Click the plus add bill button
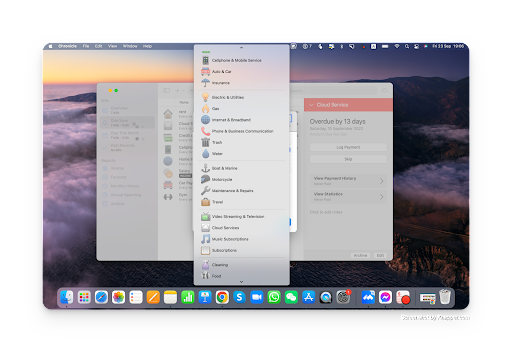Screen dimensions: 512x363 point(177,90)
